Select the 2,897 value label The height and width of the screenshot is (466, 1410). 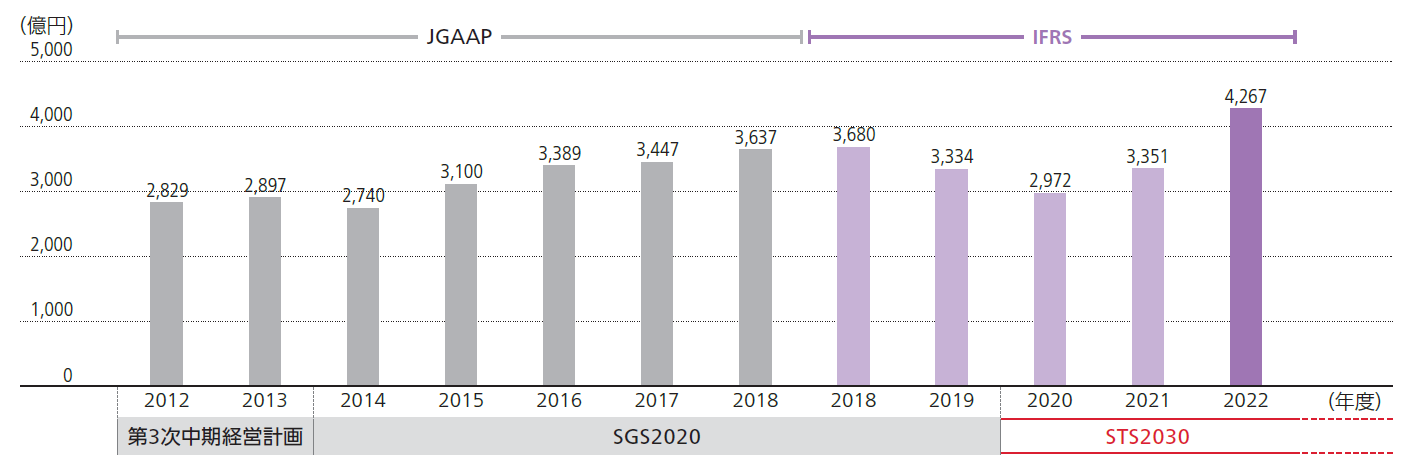(x=265, y=185)
